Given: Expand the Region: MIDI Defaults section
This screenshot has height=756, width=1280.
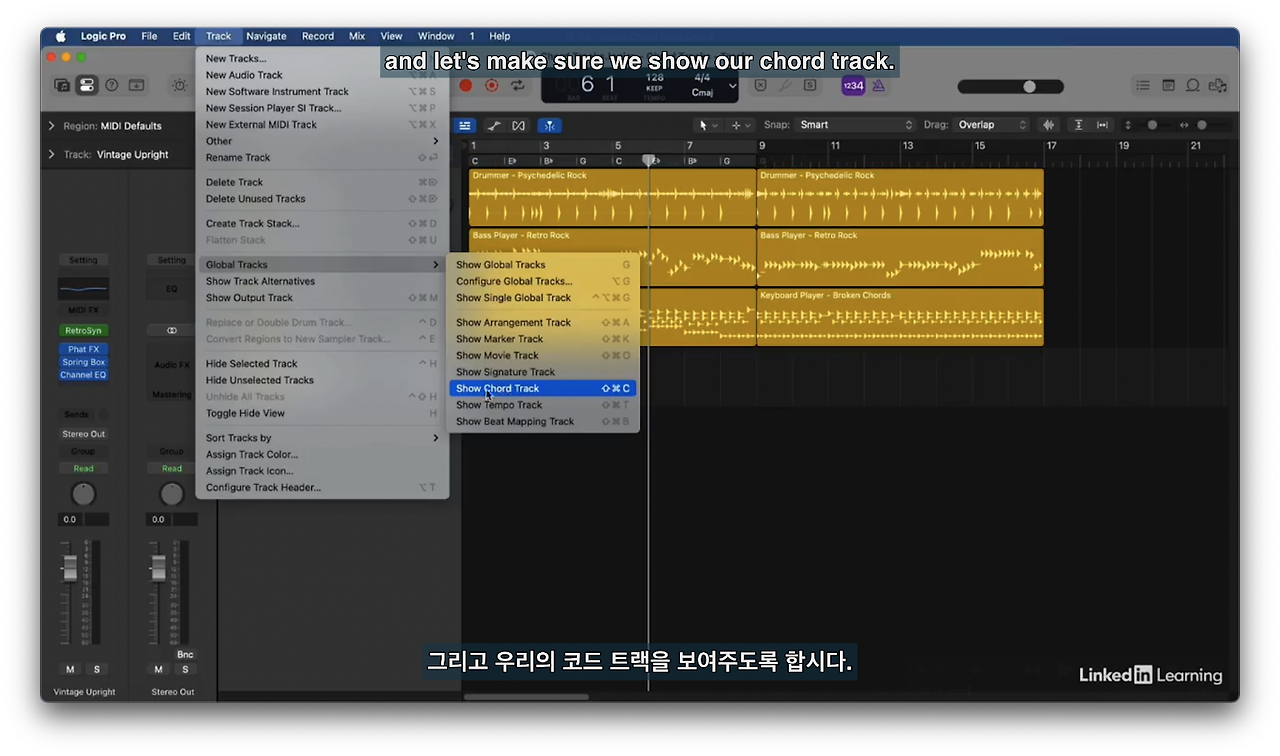Looking at the screenshot, I should [x=52, y=126].
